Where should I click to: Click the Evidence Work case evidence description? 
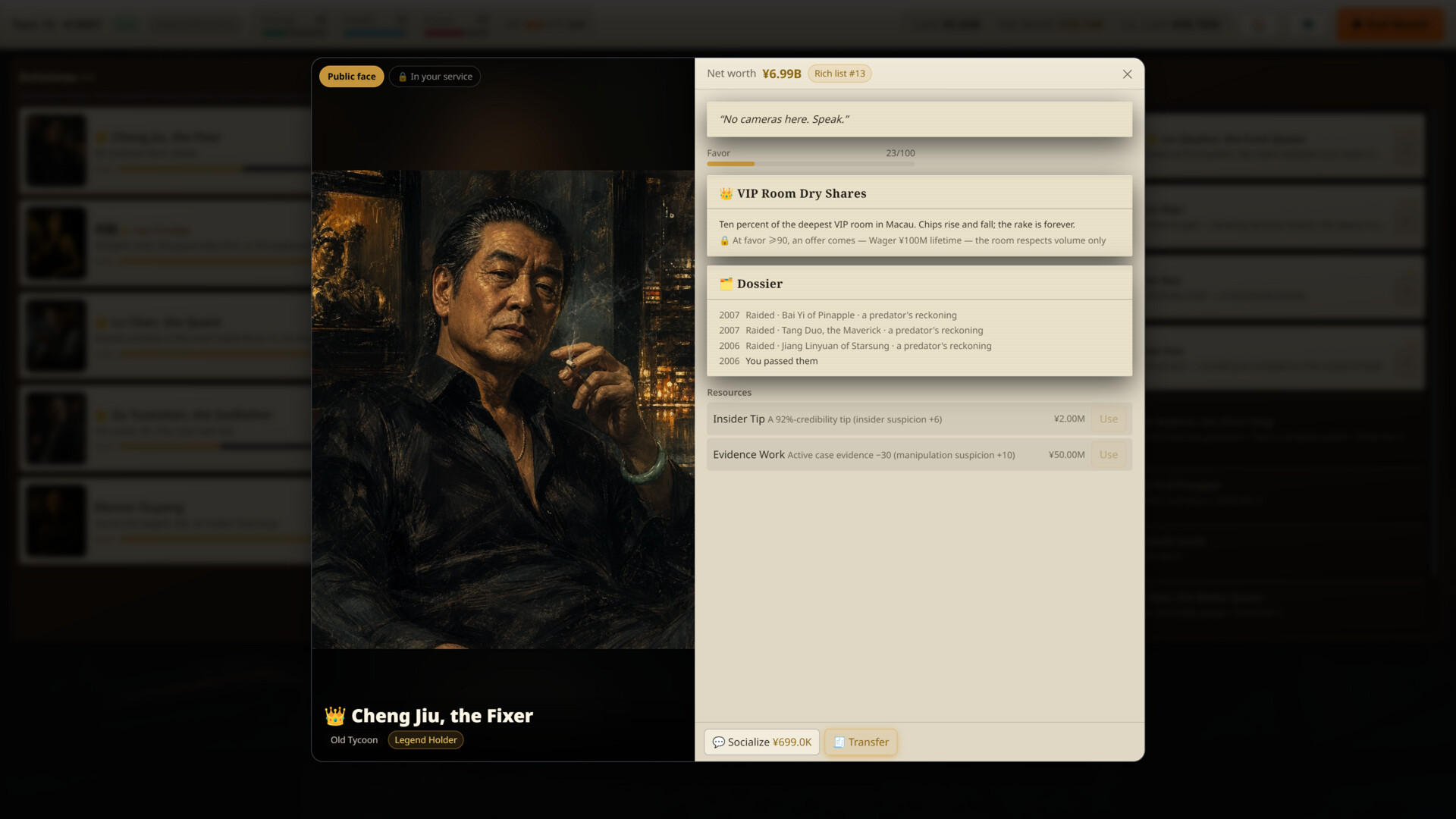pyautogui.click(x=901, y=455)
